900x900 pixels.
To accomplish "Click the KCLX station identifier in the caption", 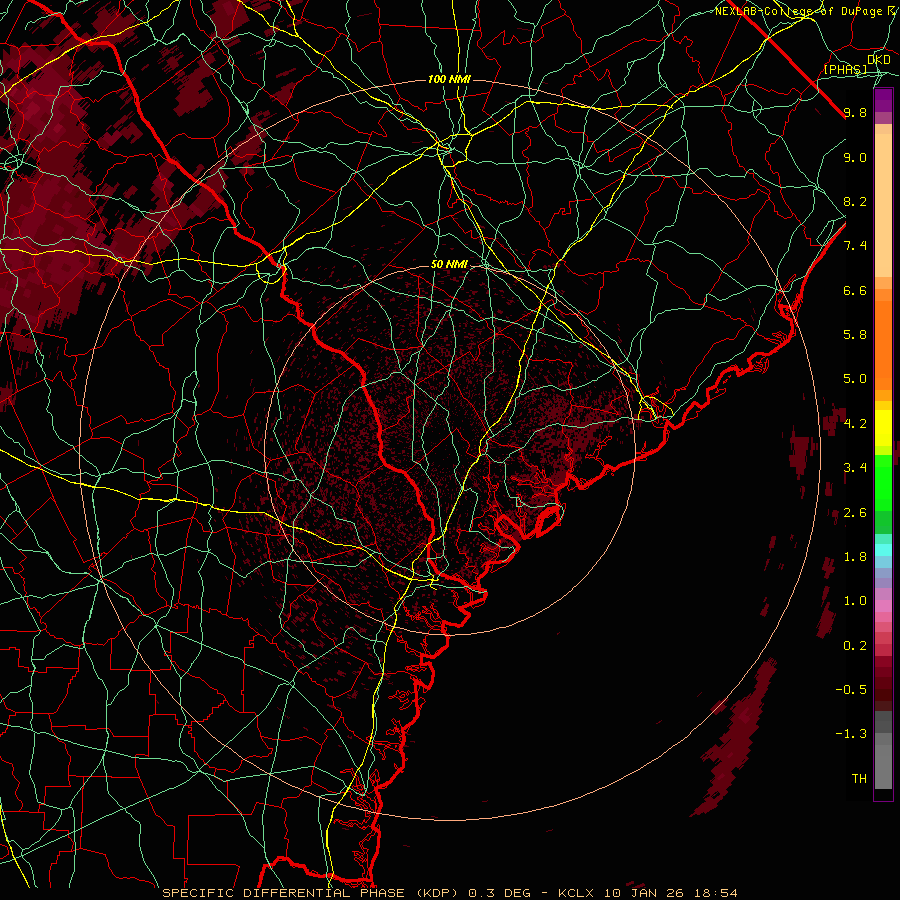I will [576, 893].
